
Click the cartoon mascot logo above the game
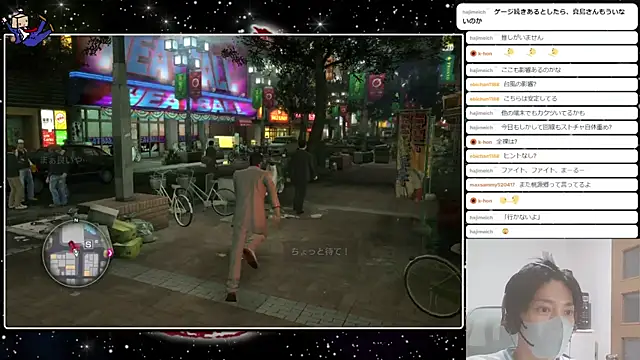click(27, 29)
